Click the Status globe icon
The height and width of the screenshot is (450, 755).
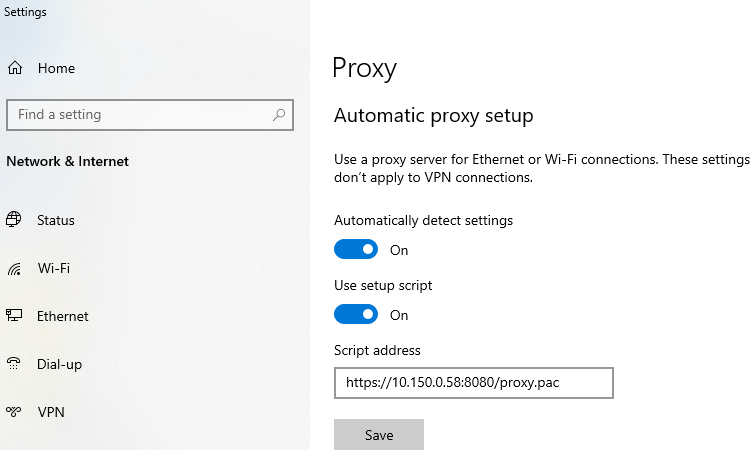pos(14,220)
